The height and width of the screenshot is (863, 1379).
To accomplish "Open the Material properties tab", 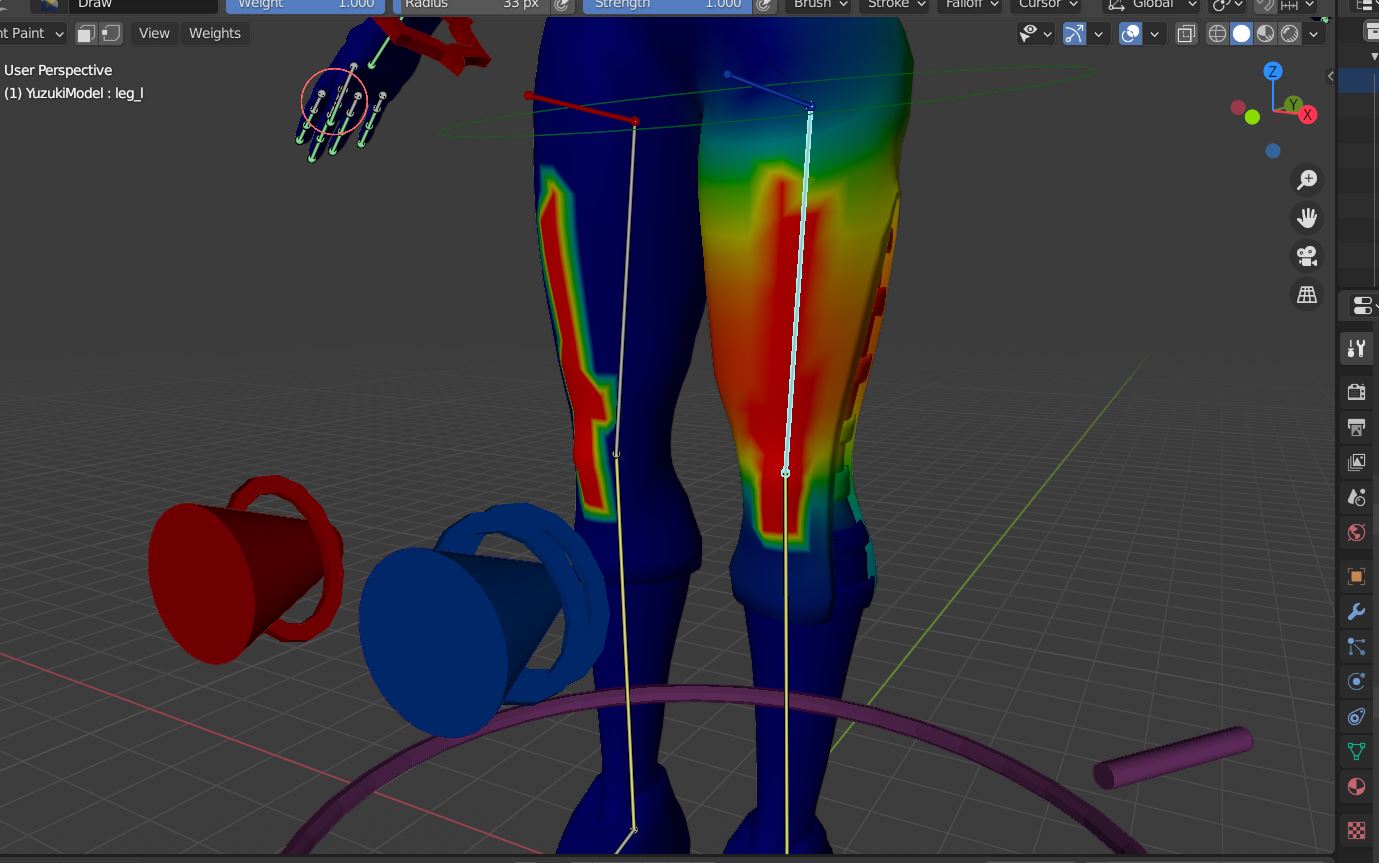I will [x=1355, y=786].
